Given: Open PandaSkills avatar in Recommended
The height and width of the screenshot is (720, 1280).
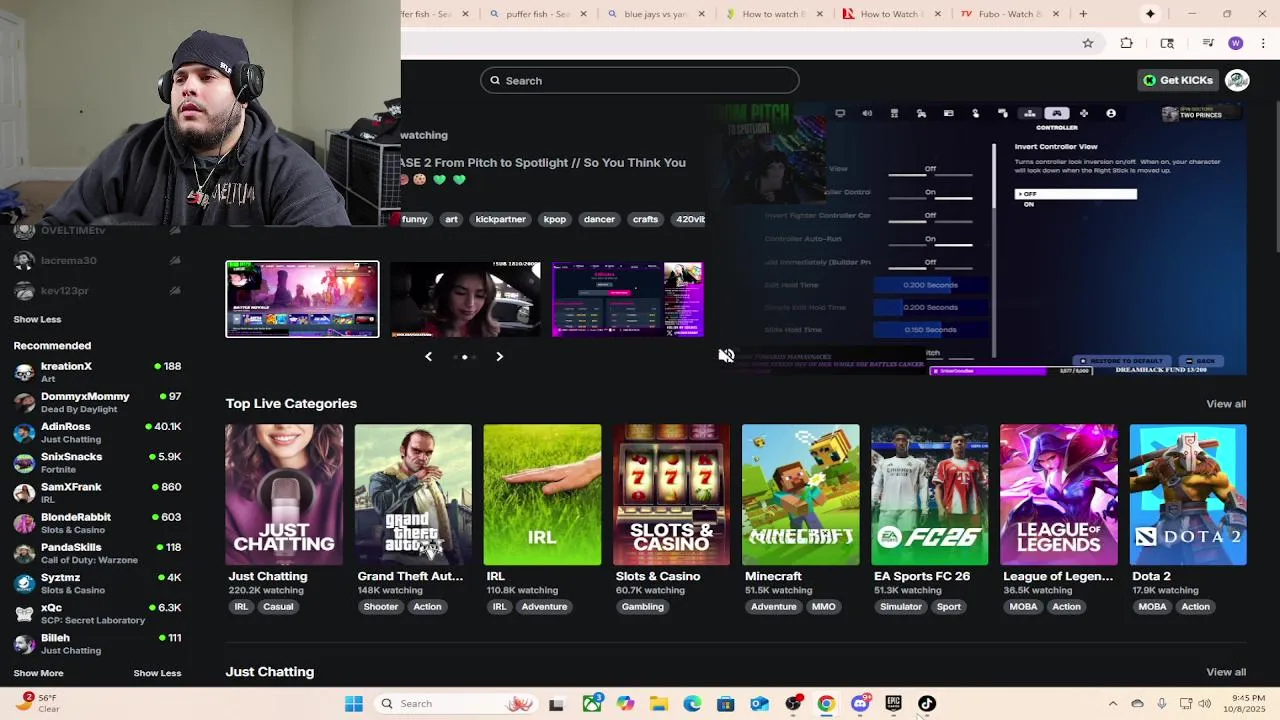Looking at the screenshot, I should click(x=24, y=553).
